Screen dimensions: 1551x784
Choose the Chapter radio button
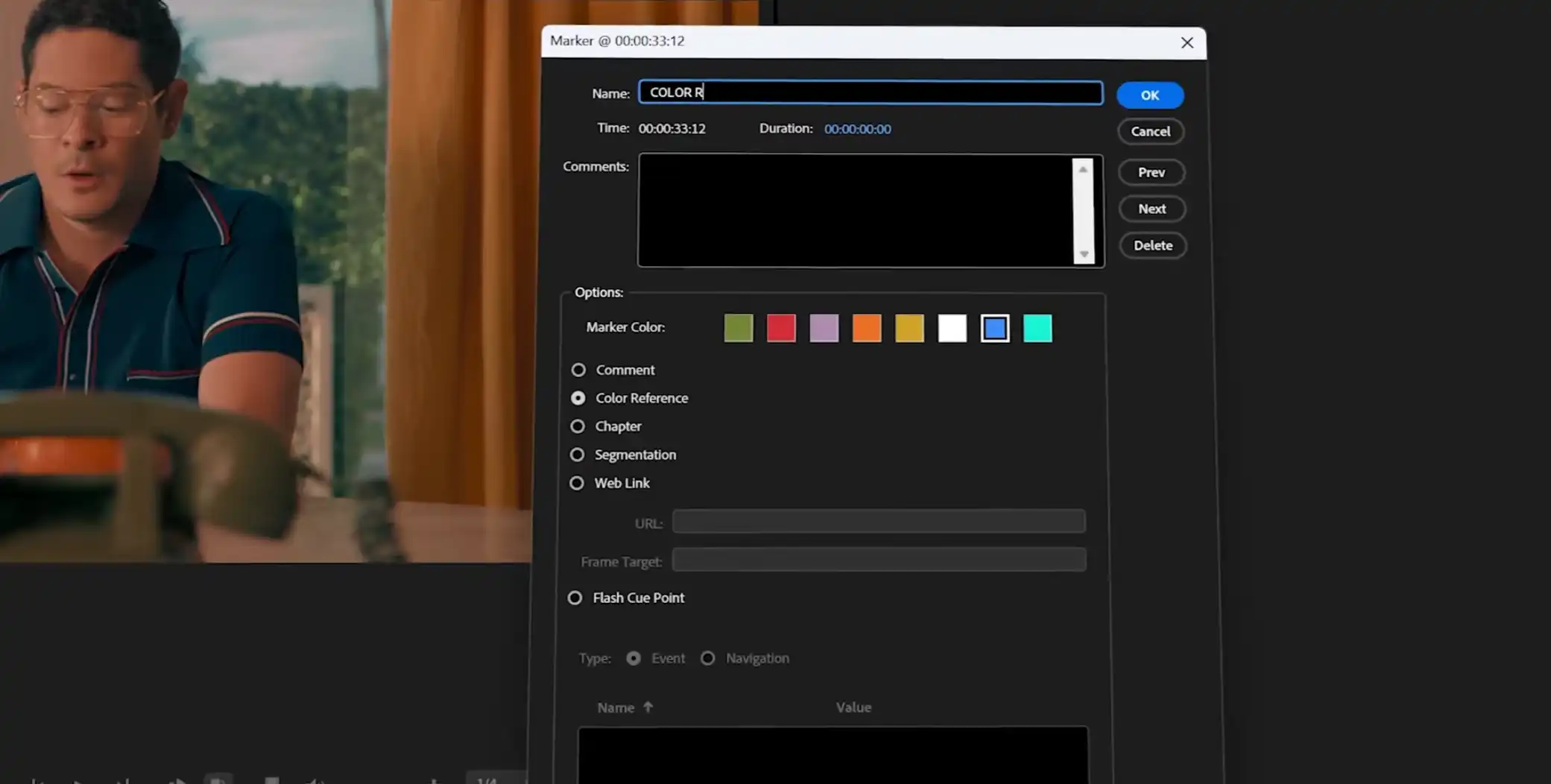point(578,426)
